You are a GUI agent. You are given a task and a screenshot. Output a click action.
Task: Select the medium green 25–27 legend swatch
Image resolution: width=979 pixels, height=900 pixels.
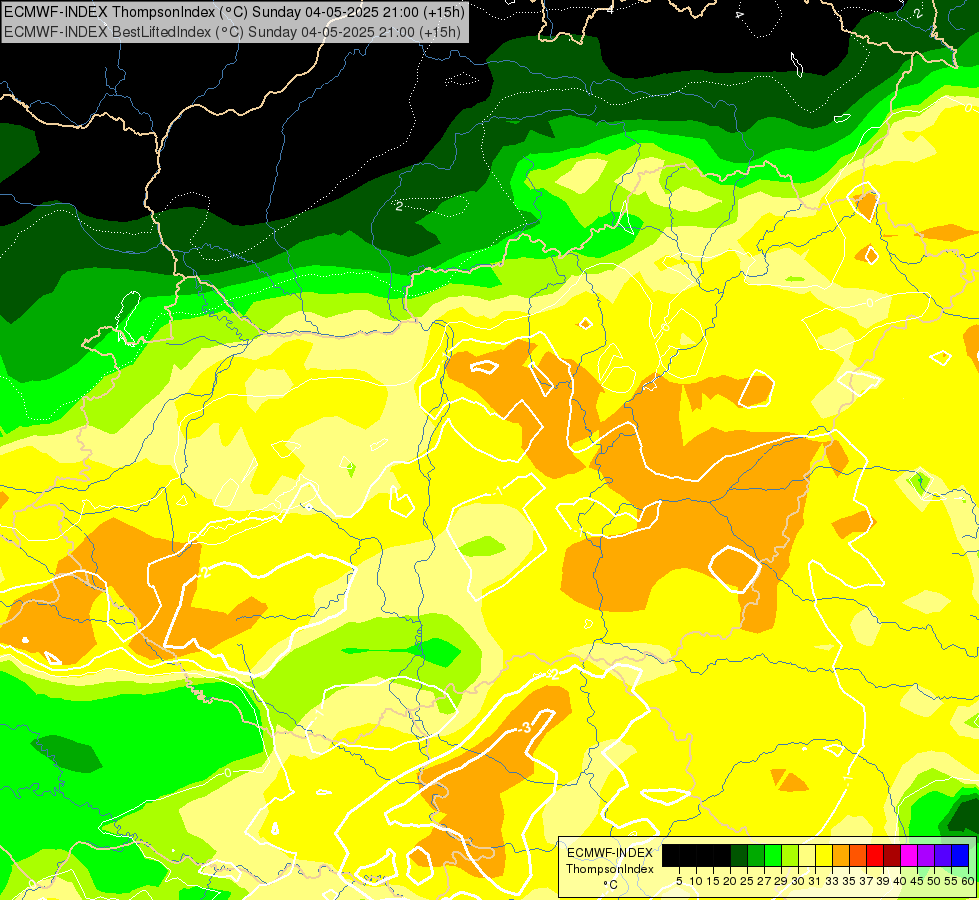click(755, 856)
